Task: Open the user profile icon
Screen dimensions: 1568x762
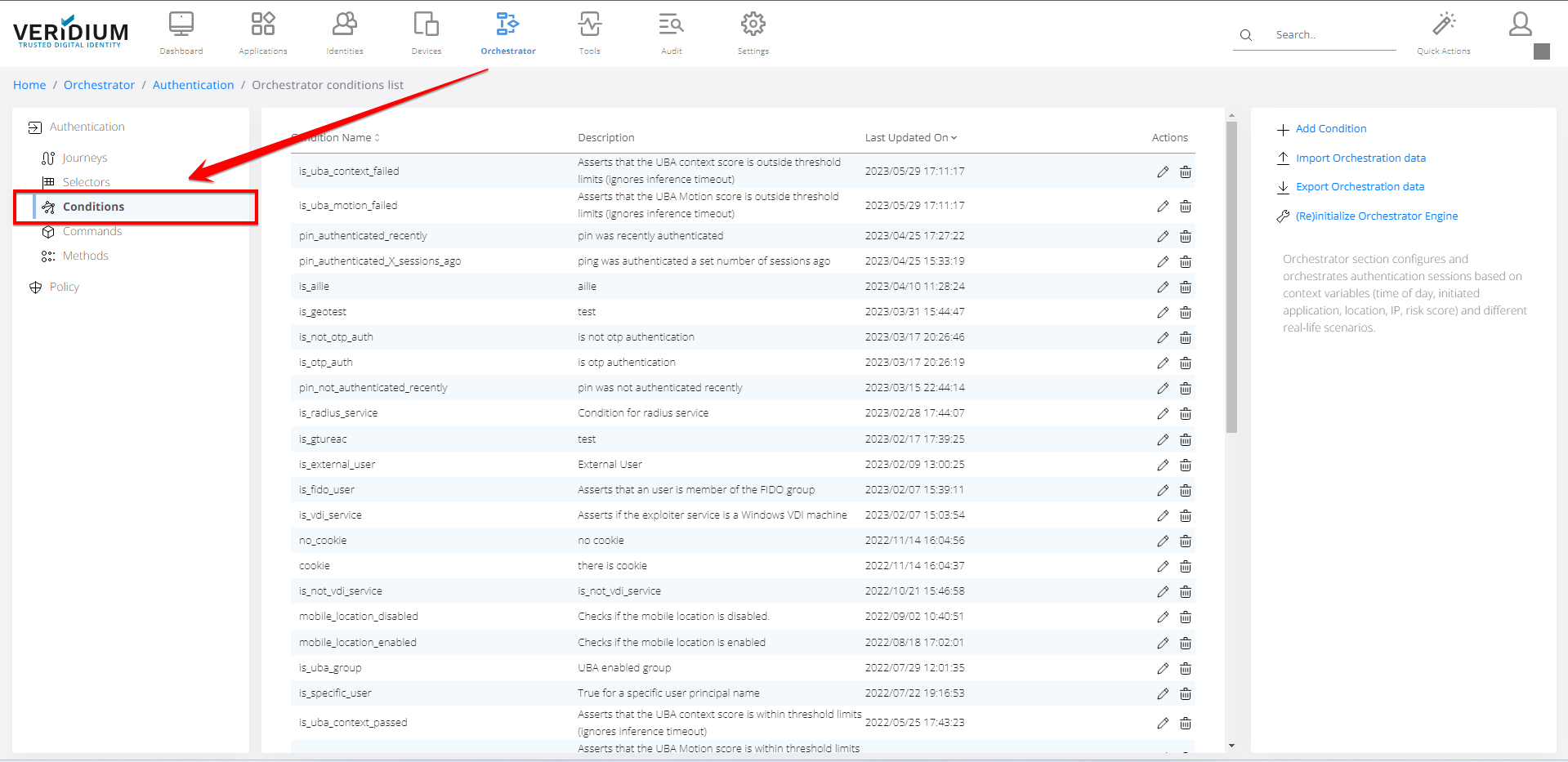Action: click(1520, 25)
